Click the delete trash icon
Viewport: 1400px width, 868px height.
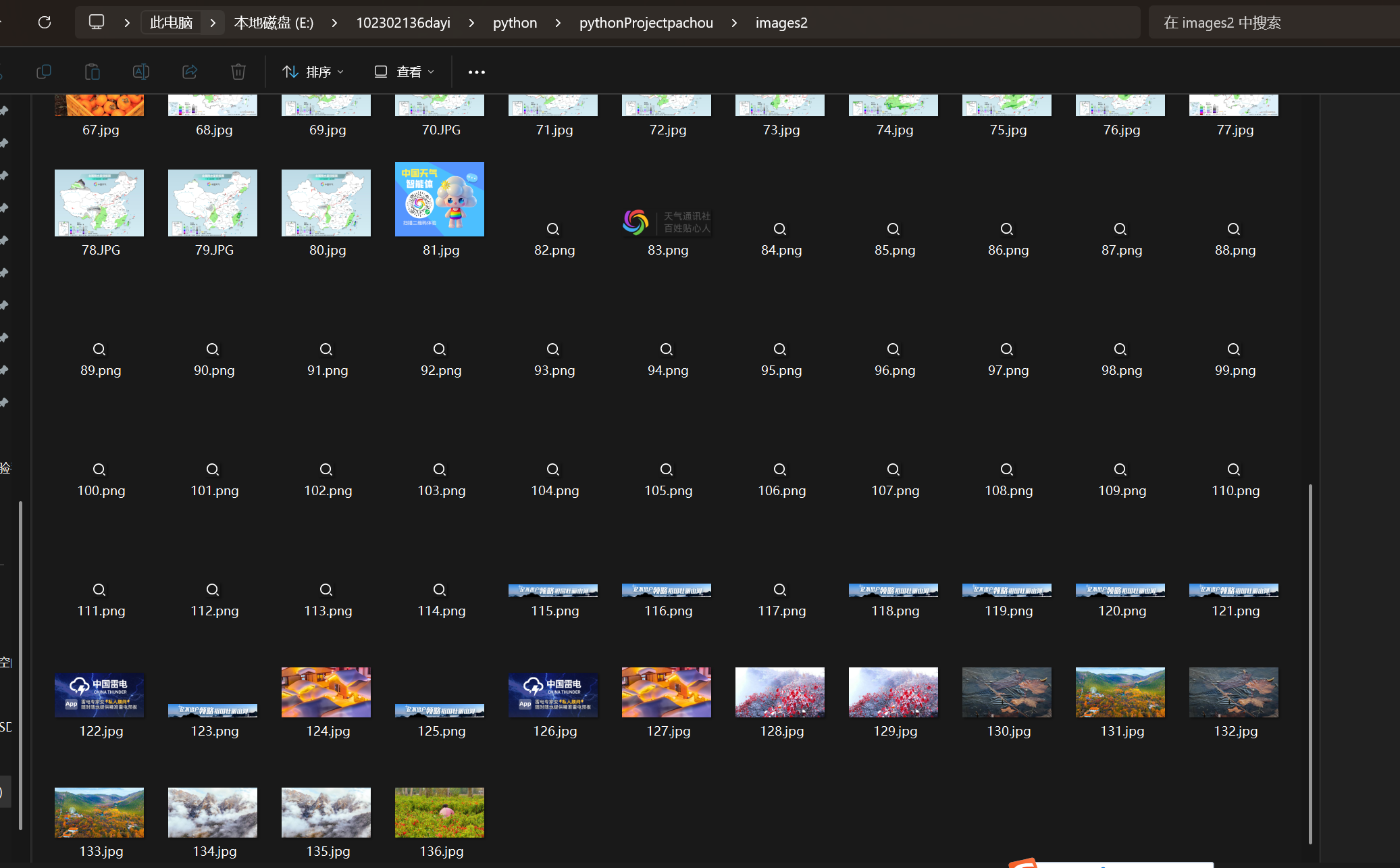(x=238, y=72)
